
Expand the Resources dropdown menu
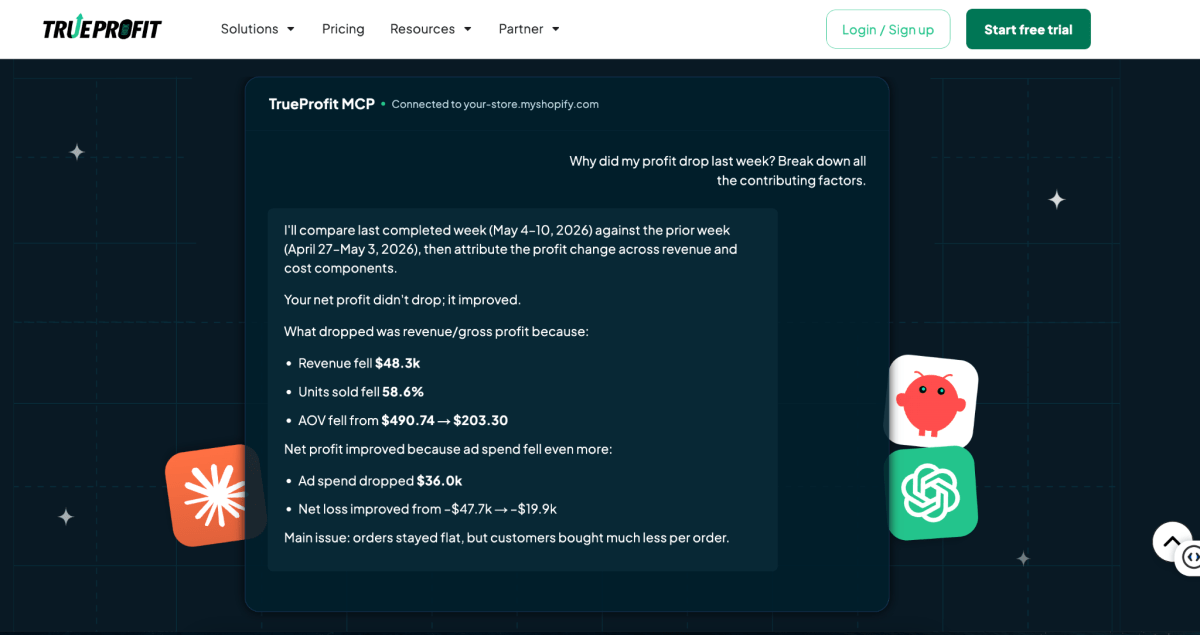(x=430, y=29)
